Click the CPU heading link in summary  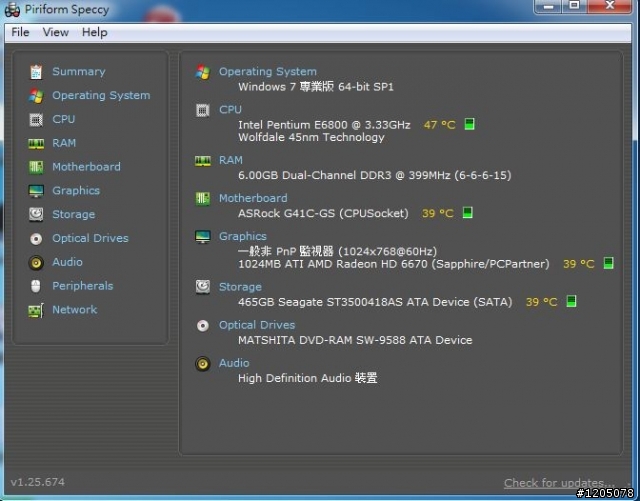(x=230, y=110)
